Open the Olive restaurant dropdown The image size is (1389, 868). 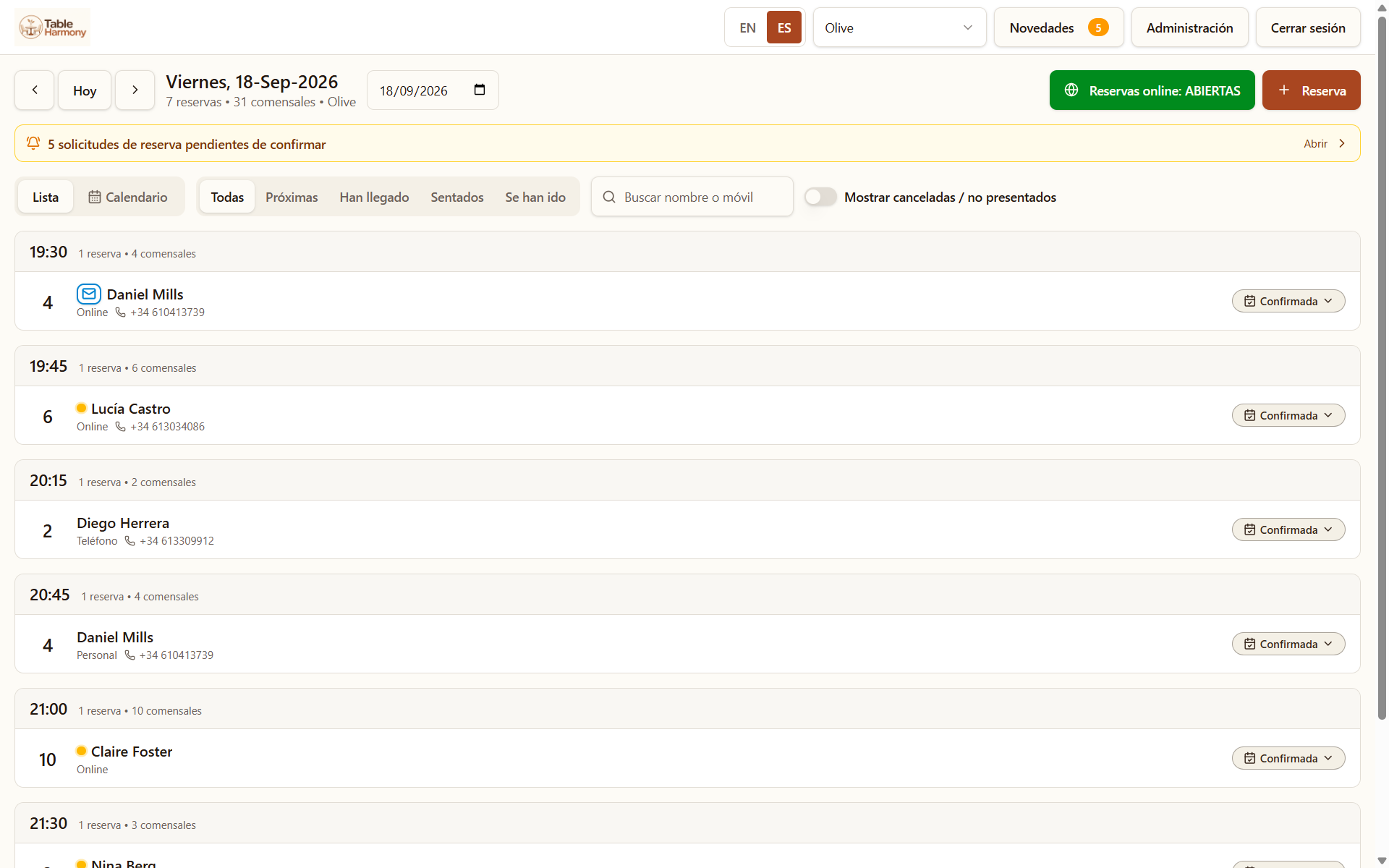[899, 27]
